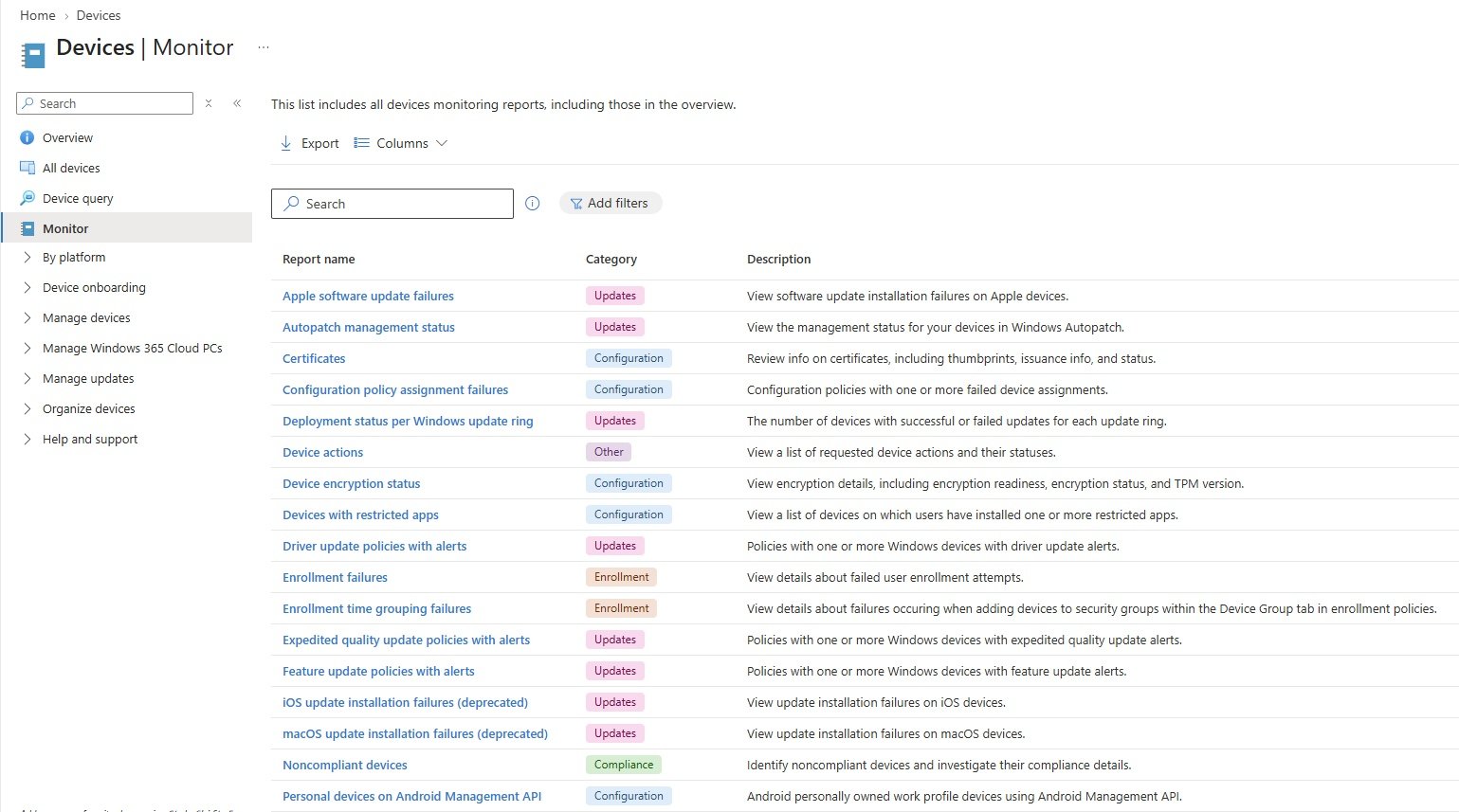Click the magnifier icon in report search
This screenshot has height=812, width=1459.
(292, 204)
